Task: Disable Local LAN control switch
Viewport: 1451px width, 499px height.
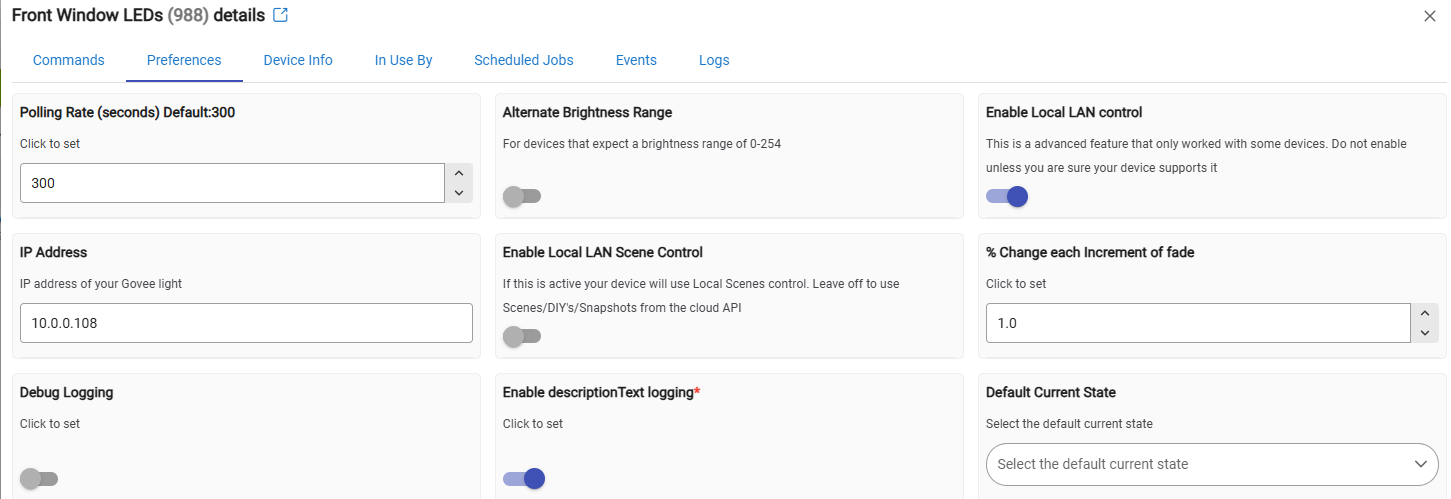Action: (x=1006, y=196)
